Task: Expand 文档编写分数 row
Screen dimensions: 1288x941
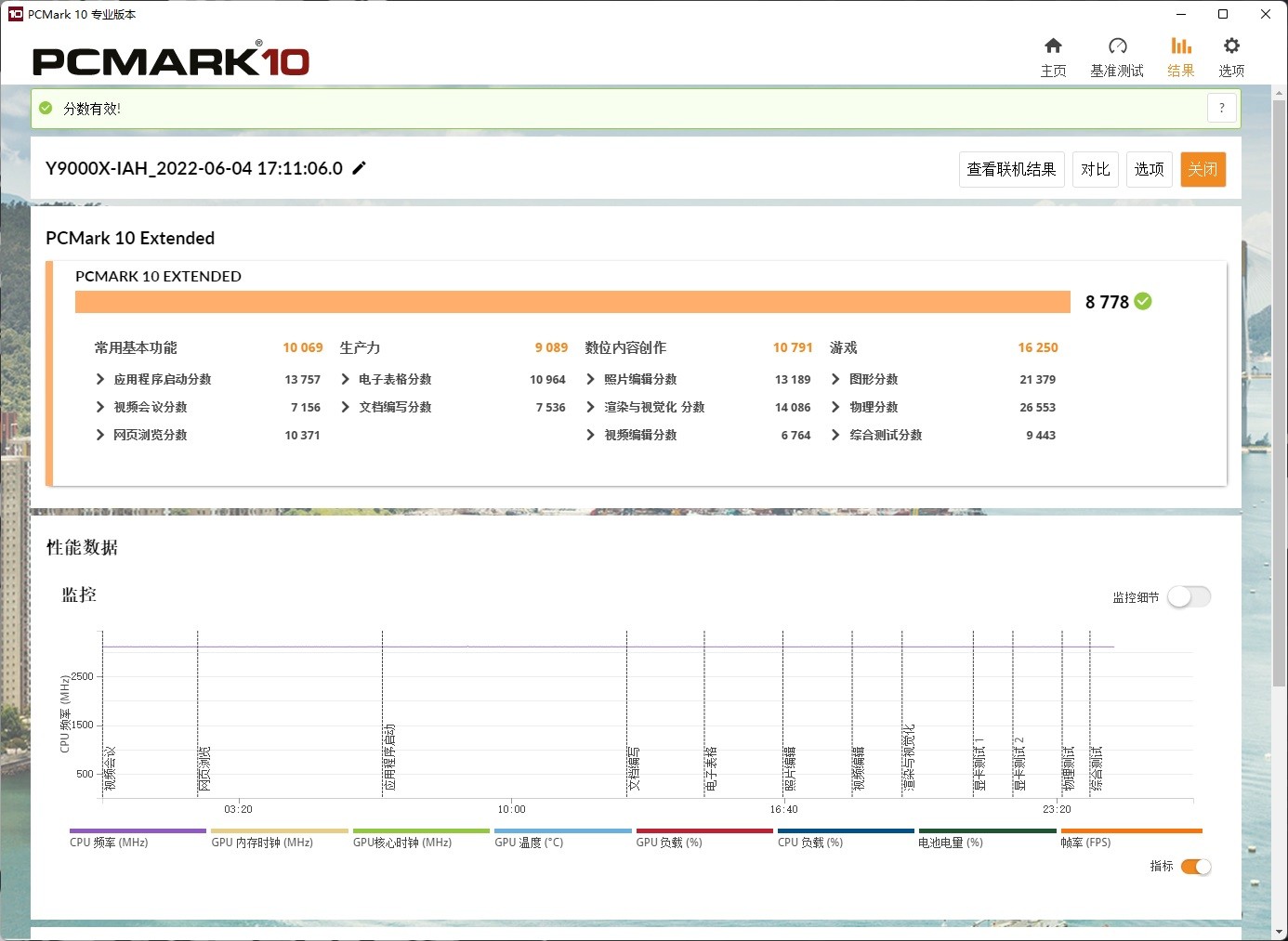Action: pyautogui.click(x=346, y=407)
